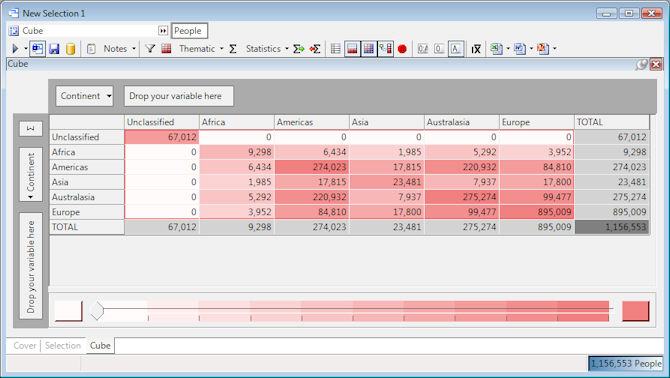This screenshot has width=670, height=378.
Task: Select the Australasia row header
Action: 87,197
